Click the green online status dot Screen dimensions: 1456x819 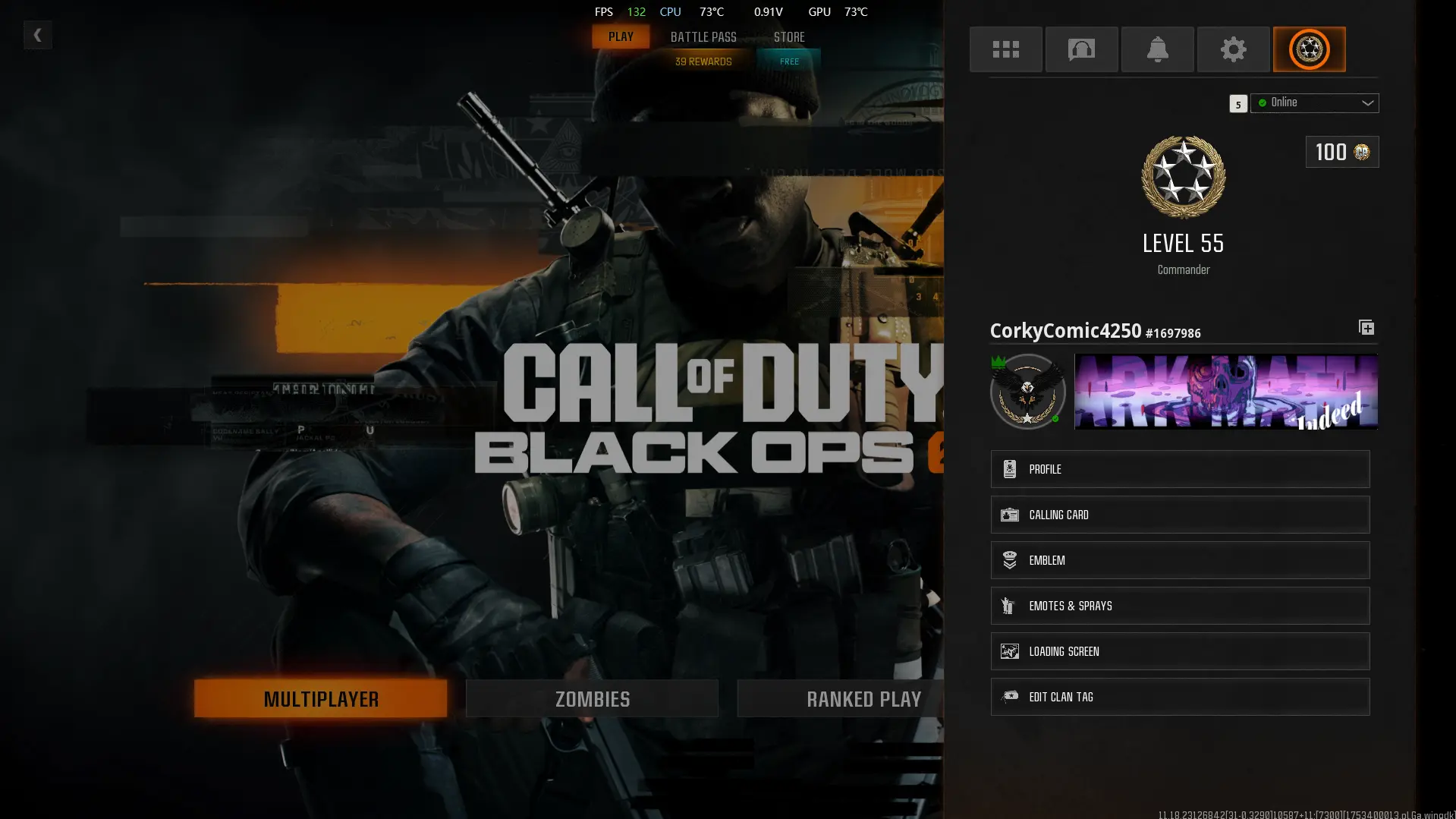click(x=1263, y=102)
